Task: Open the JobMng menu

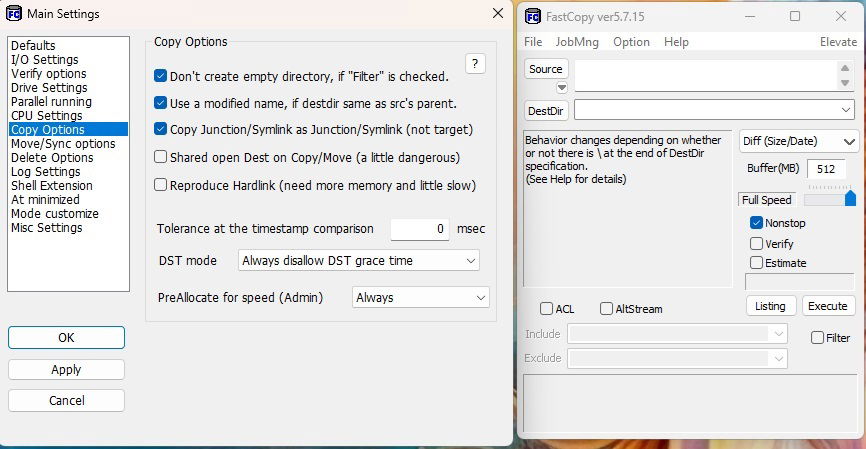Action: 577,42
